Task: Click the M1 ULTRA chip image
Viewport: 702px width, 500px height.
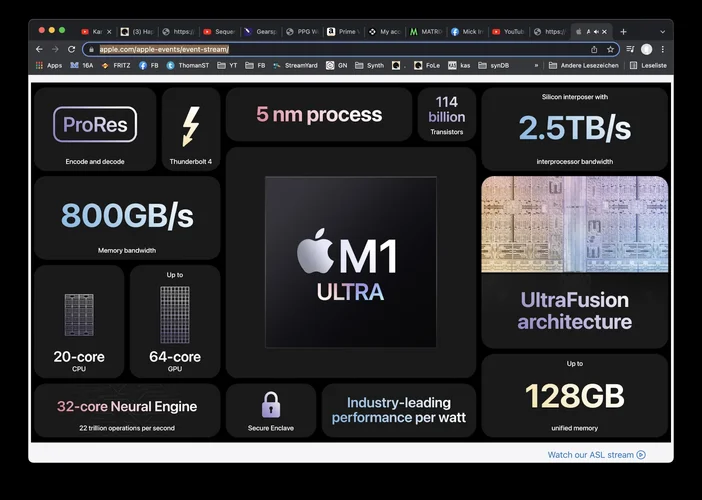Action: 351,262
